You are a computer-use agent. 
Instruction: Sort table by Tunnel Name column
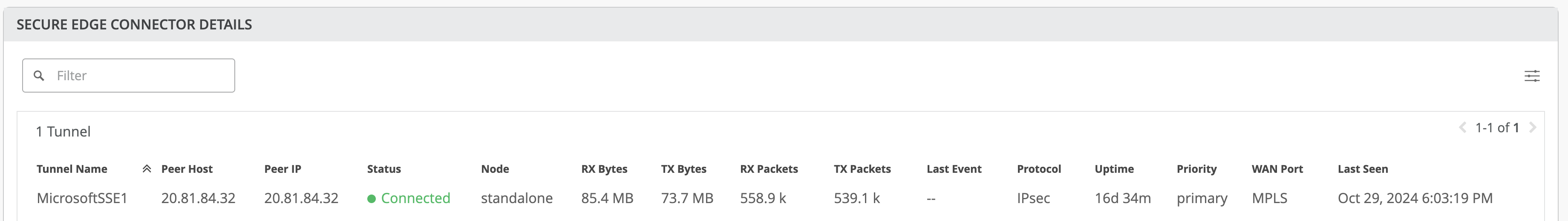pyautogui.click(x=72, y=169)
